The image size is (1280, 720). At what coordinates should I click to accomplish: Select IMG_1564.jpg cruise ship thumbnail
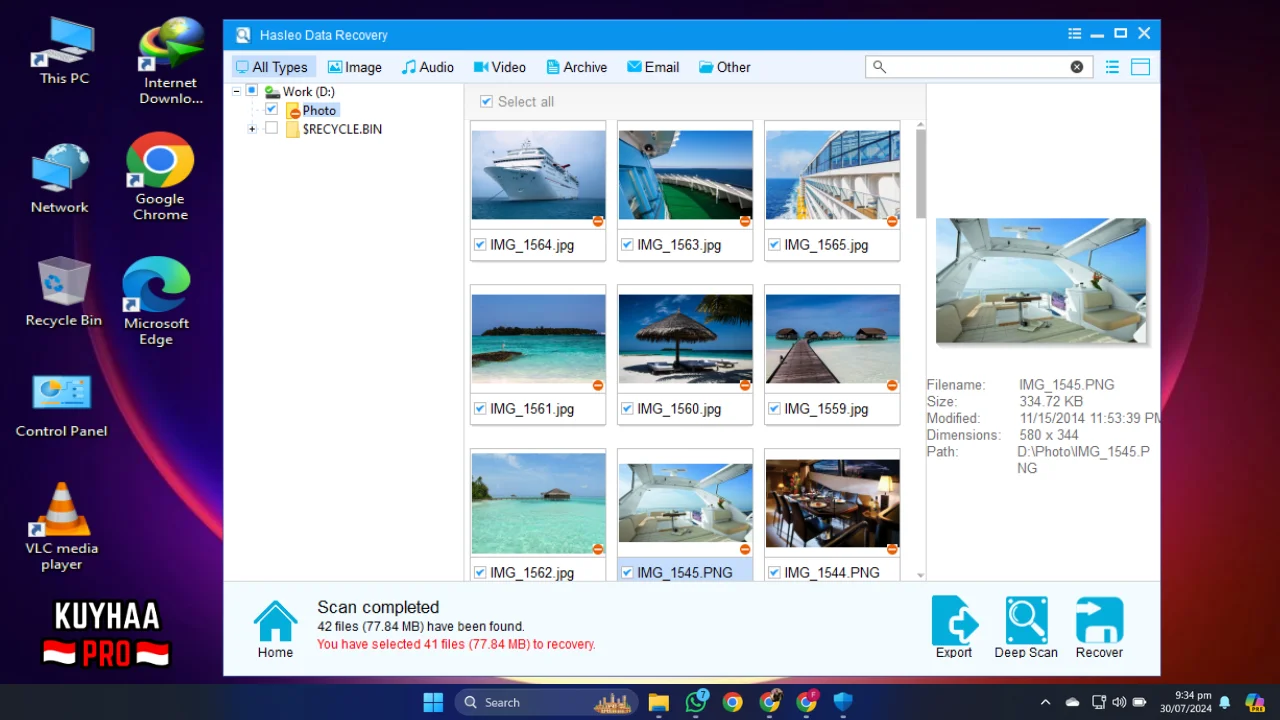(538, 175)
